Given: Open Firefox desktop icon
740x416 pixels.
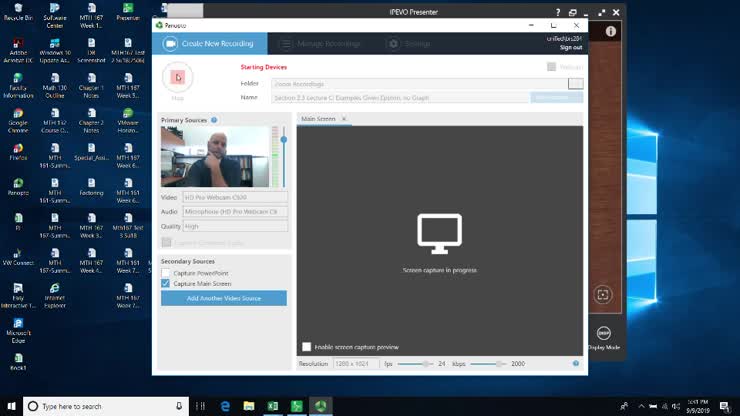Looking at the screenshot, I should [18, 152].
